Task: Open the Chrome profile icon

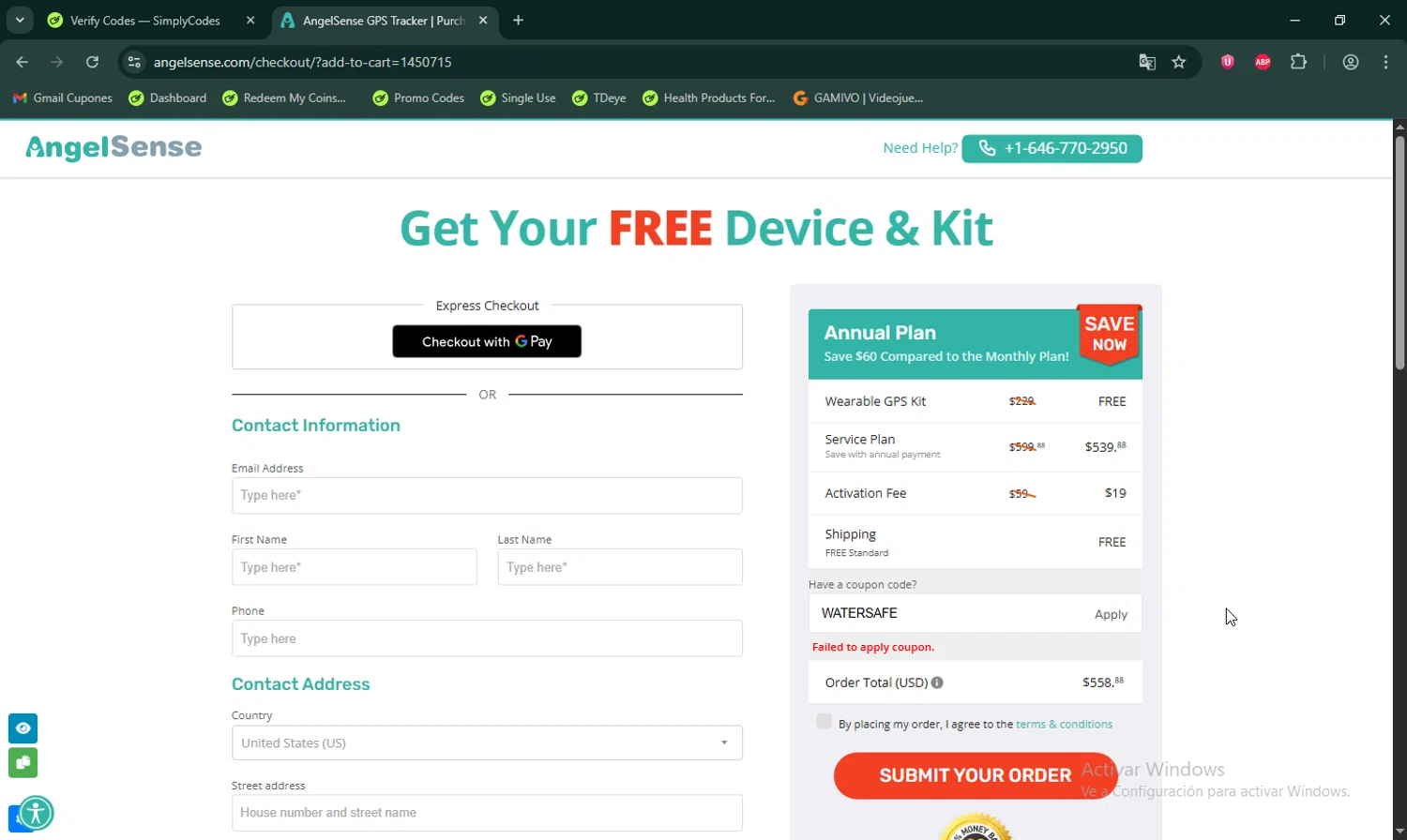Action: [1351, 62]
